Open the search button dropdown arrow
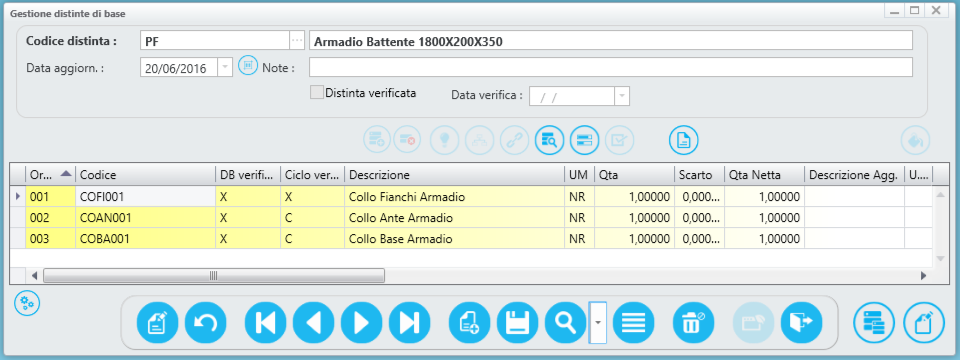 tap(598, 323)
